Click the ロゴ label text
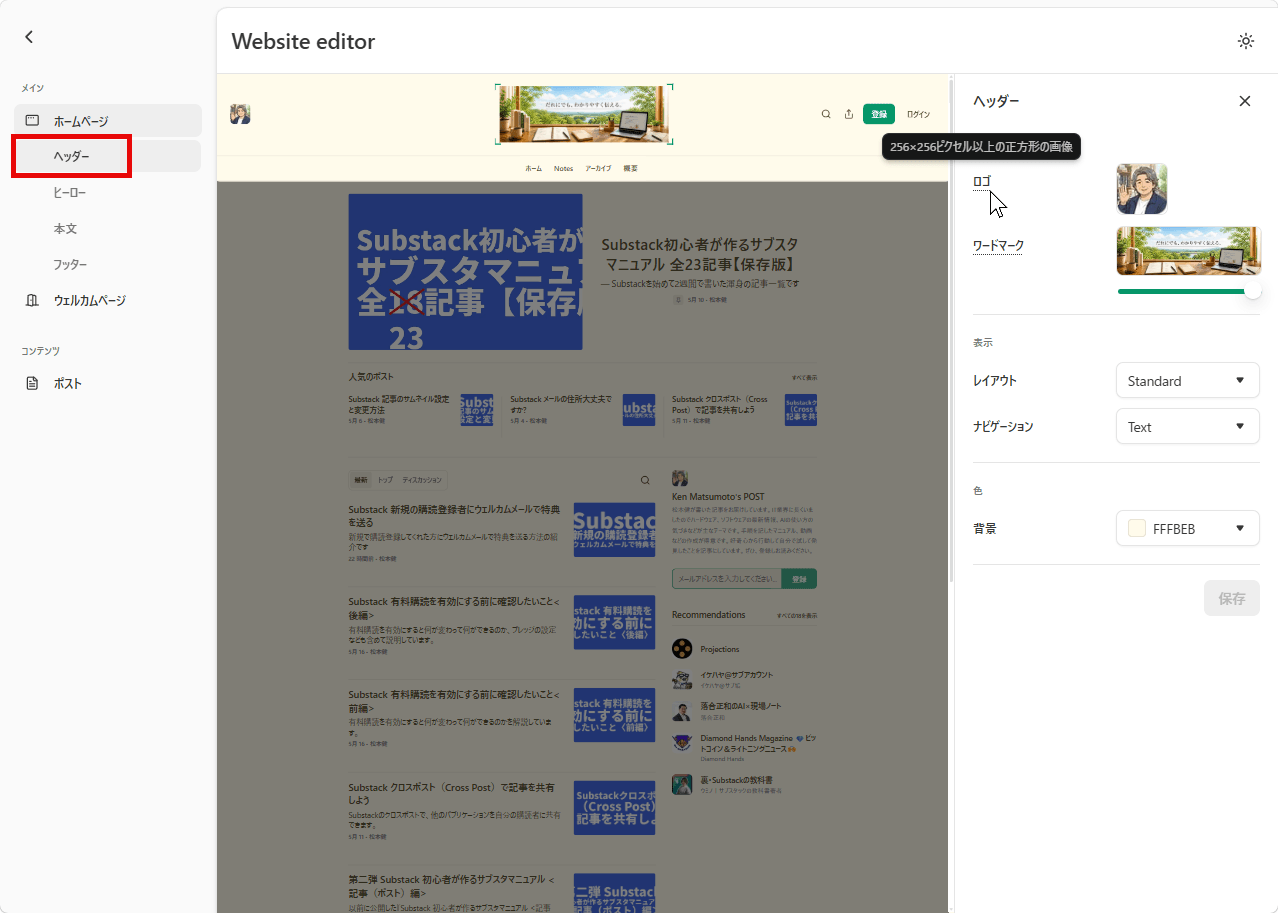The height and width of the screenshot is (913, 1278). tap(982, 181)
